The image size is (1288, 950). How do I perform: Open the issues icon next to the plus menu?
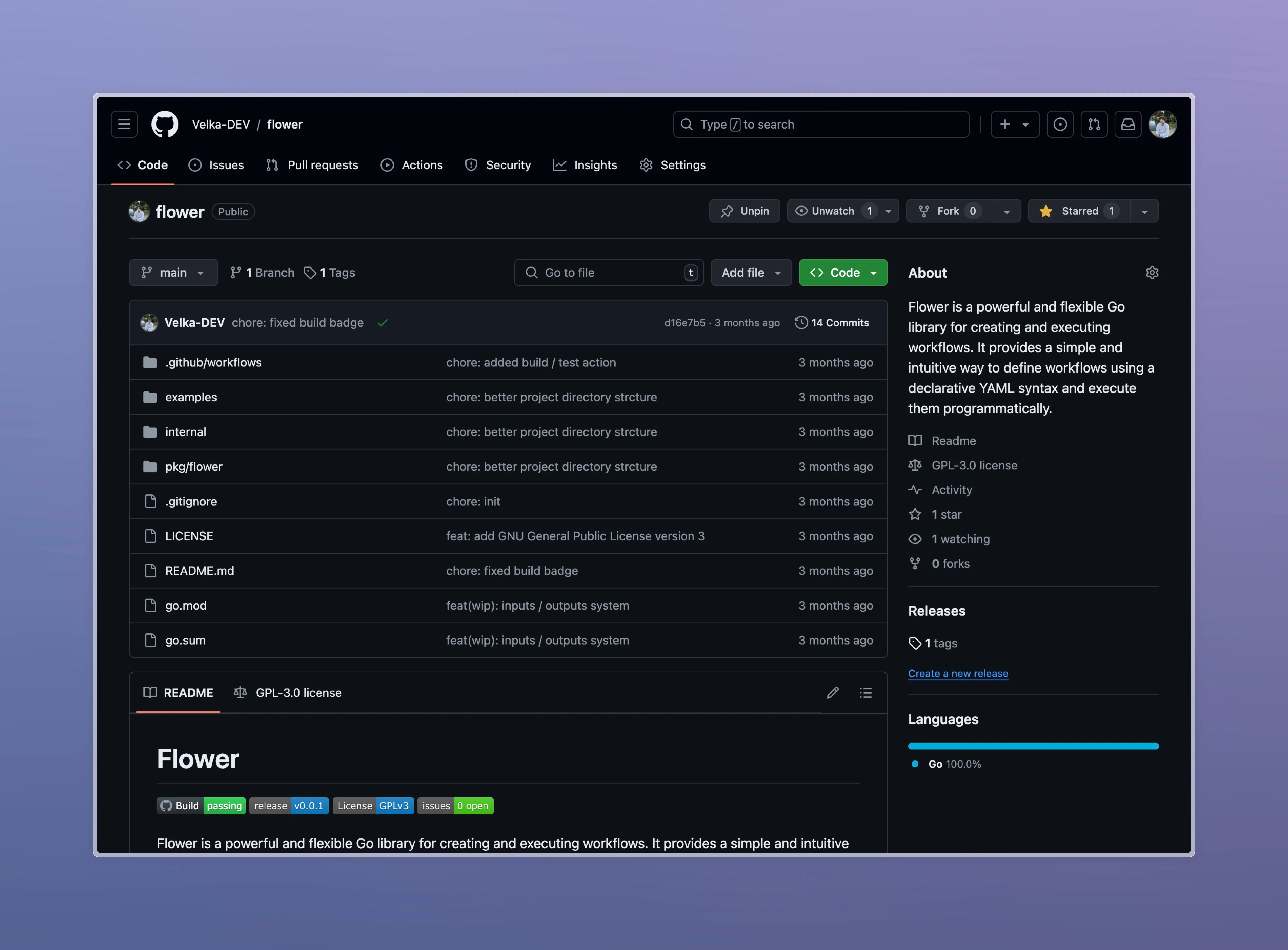(1060, 124)
